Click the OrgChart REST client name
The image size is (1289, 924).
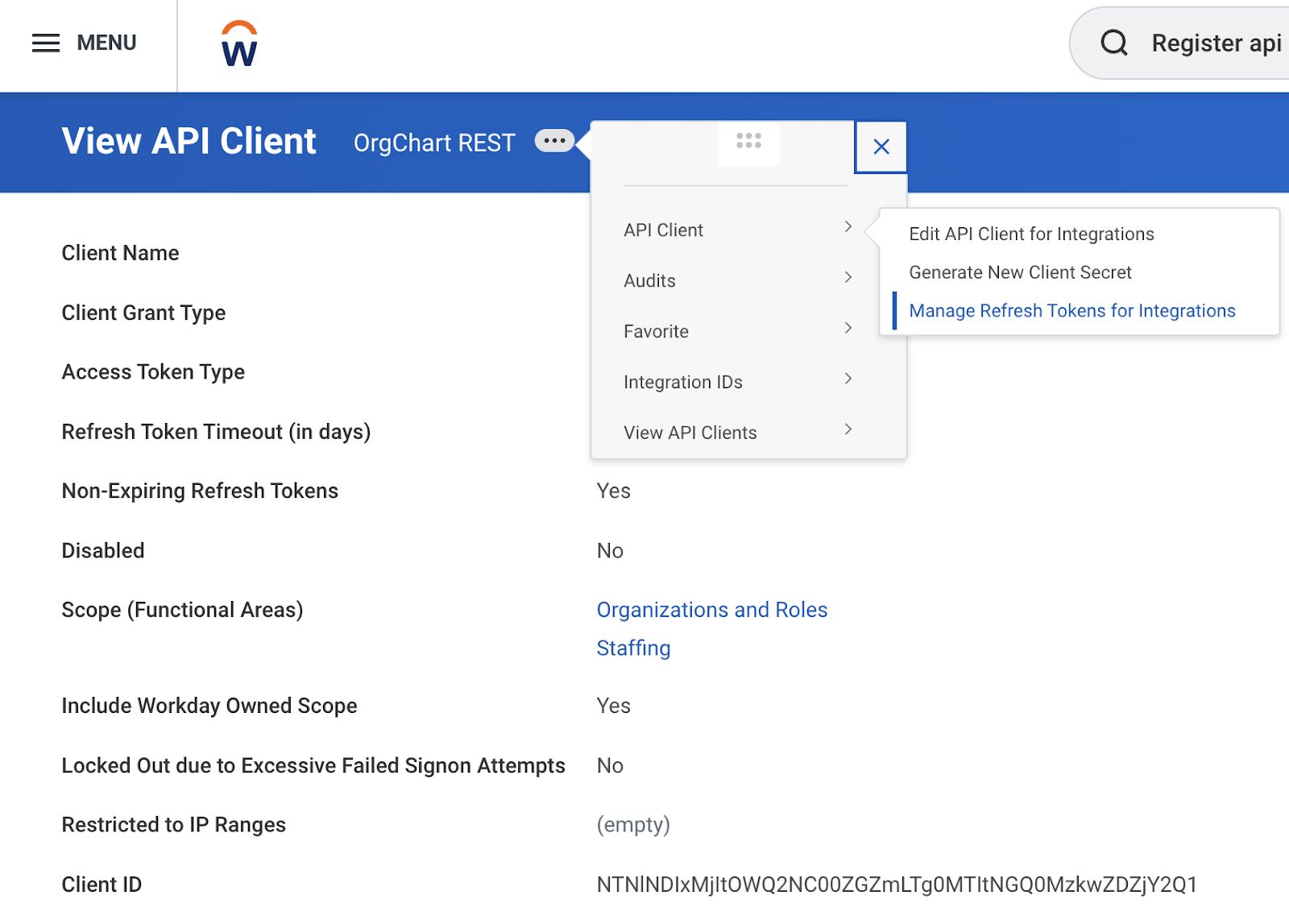(x=434, y=143)
